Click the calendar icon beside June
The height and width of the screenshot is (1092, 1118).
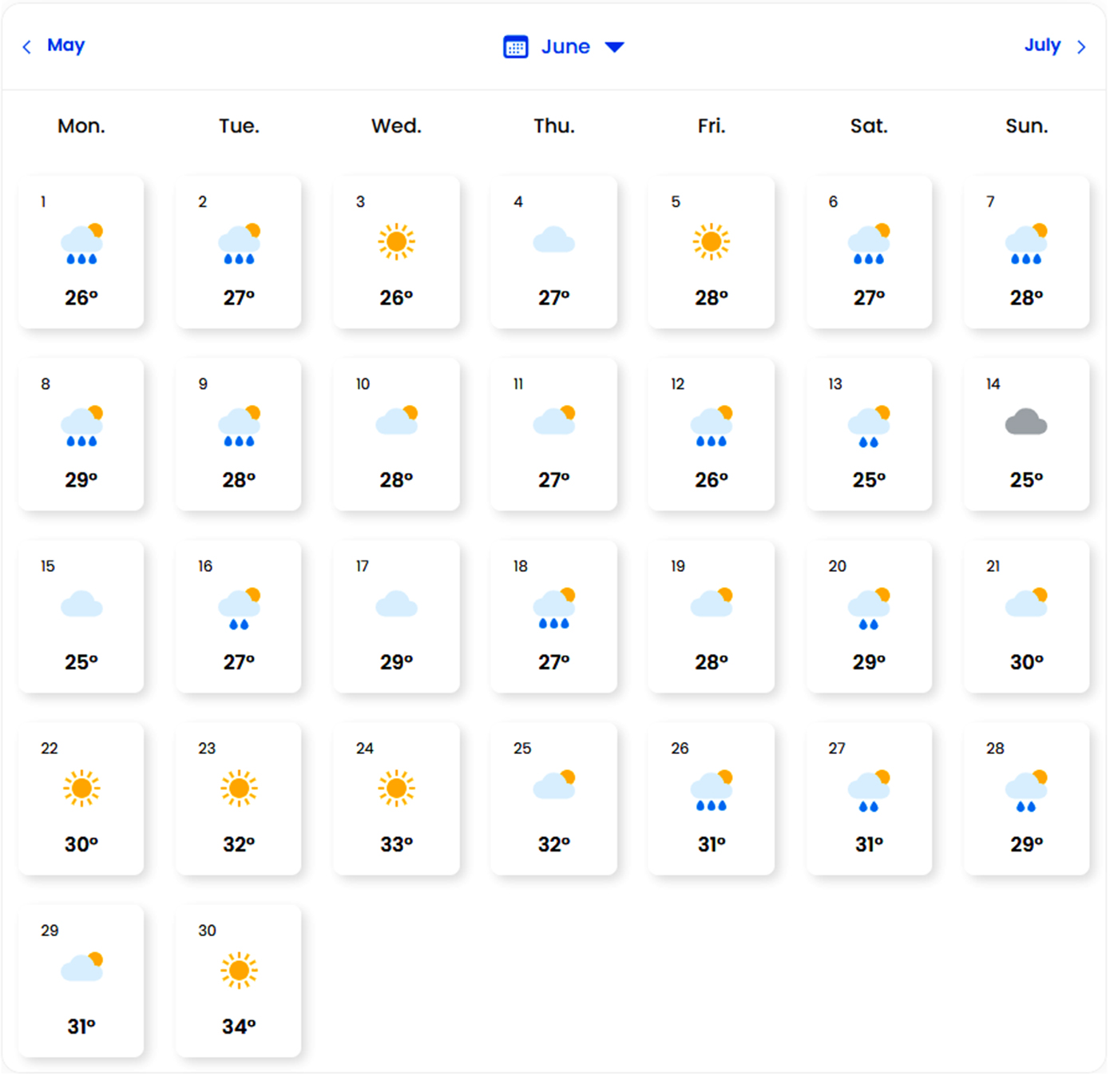pyautogui.click(x=515, y=47)
